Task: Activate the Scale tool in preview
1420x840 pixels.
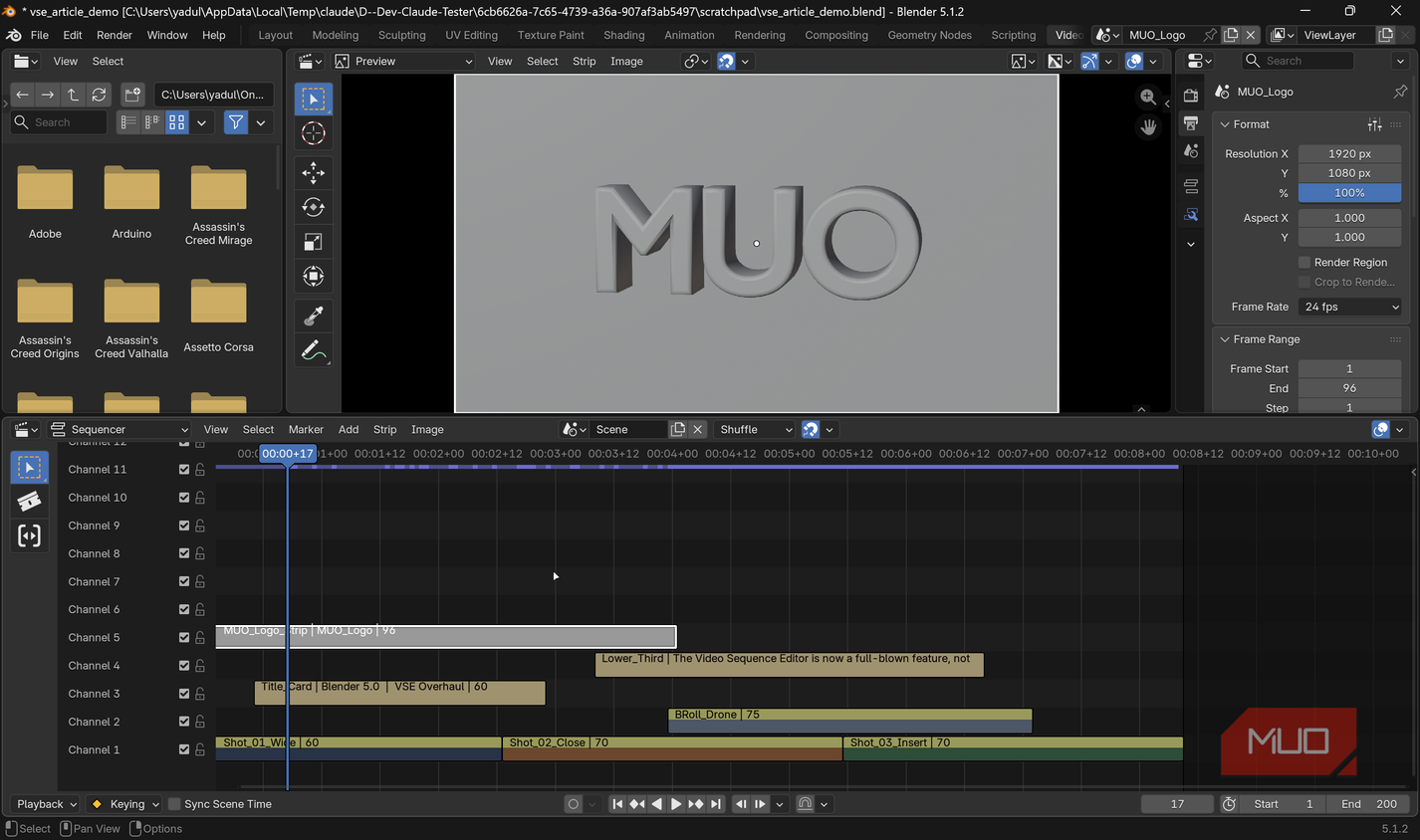Action: point(313,242)
